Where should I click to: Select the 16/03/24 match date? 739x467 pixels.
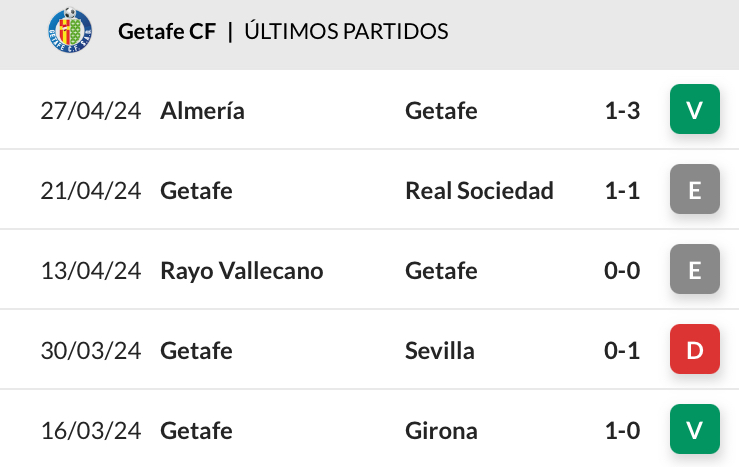[91, 431]
